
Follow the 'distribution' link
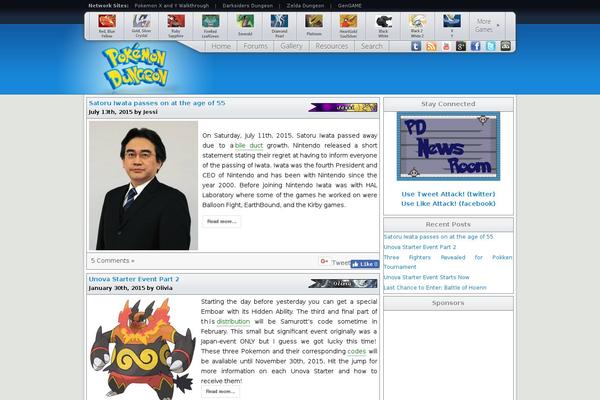click(x=233, y=322)
